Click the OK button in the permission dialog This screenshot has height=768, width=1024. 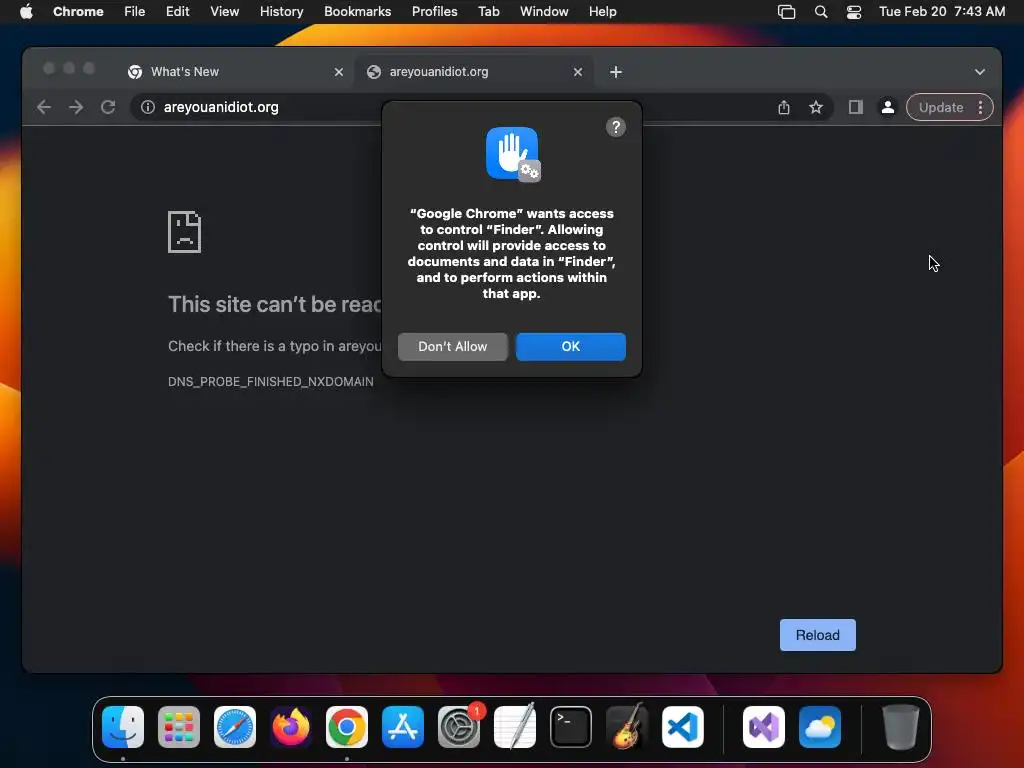570,347
